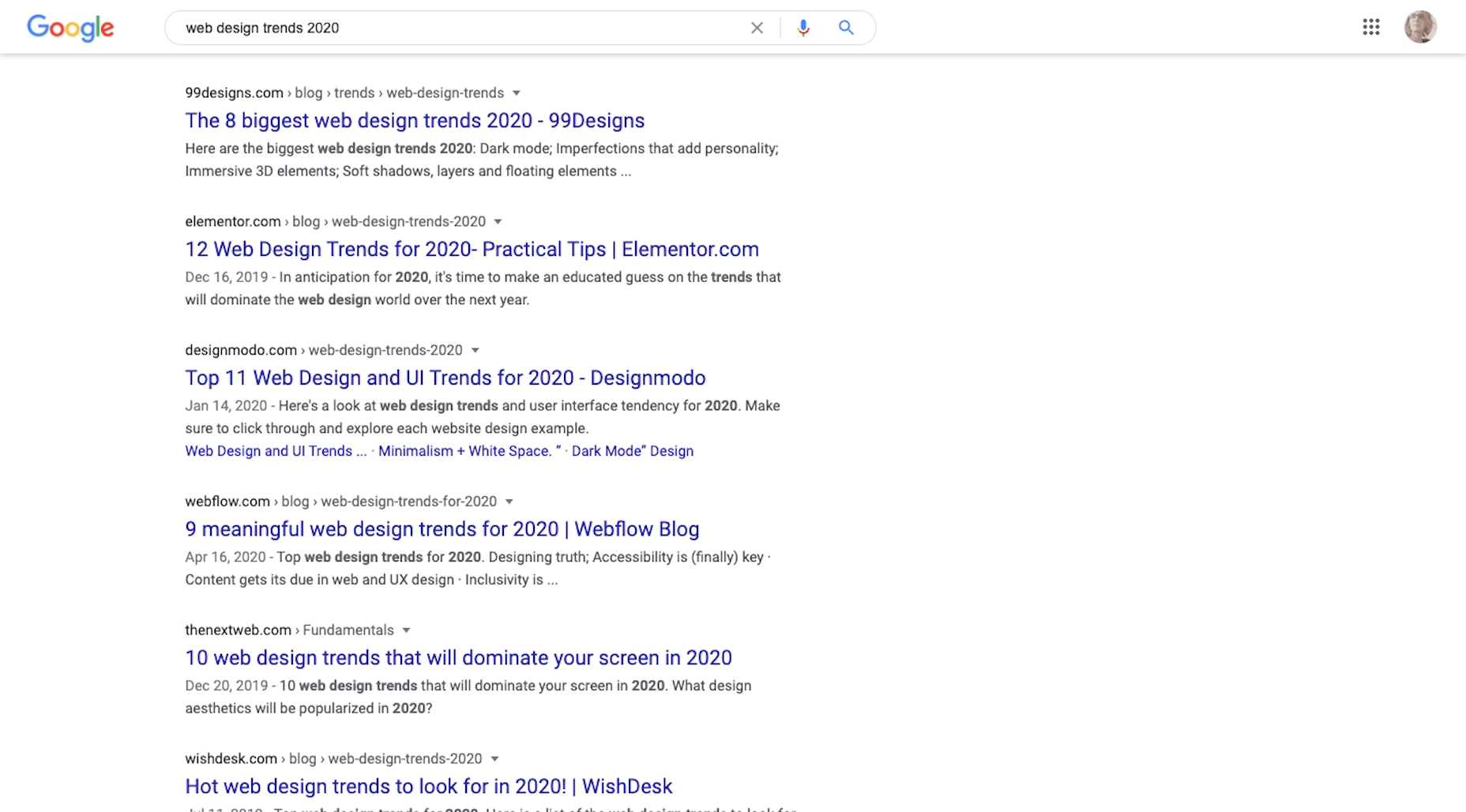The image size is (1466, 812).
Task: Expand the thenextweb.com result options arrow
Action: 407,630
